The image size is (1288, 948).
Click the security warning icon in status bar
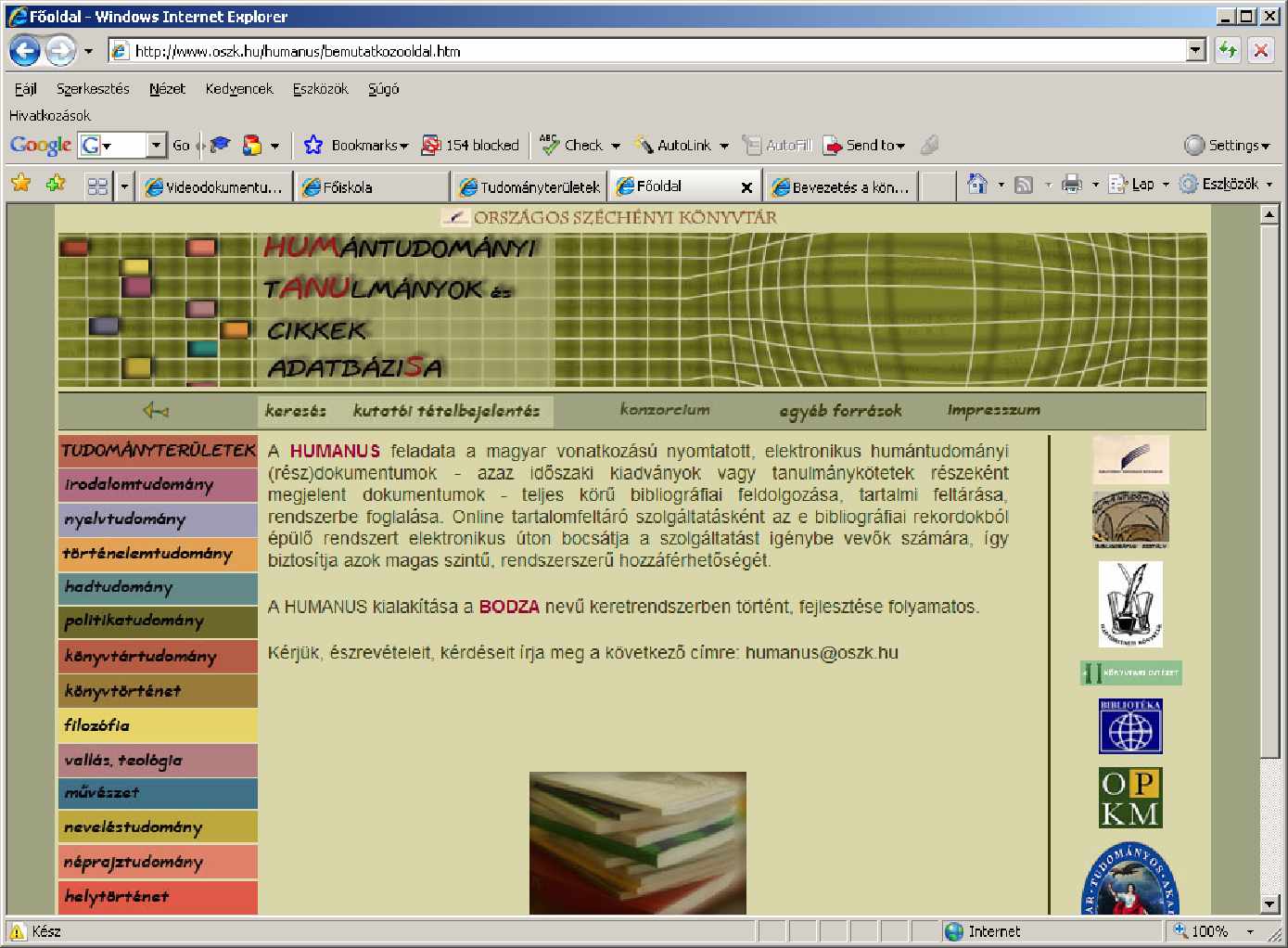[17, 931]
